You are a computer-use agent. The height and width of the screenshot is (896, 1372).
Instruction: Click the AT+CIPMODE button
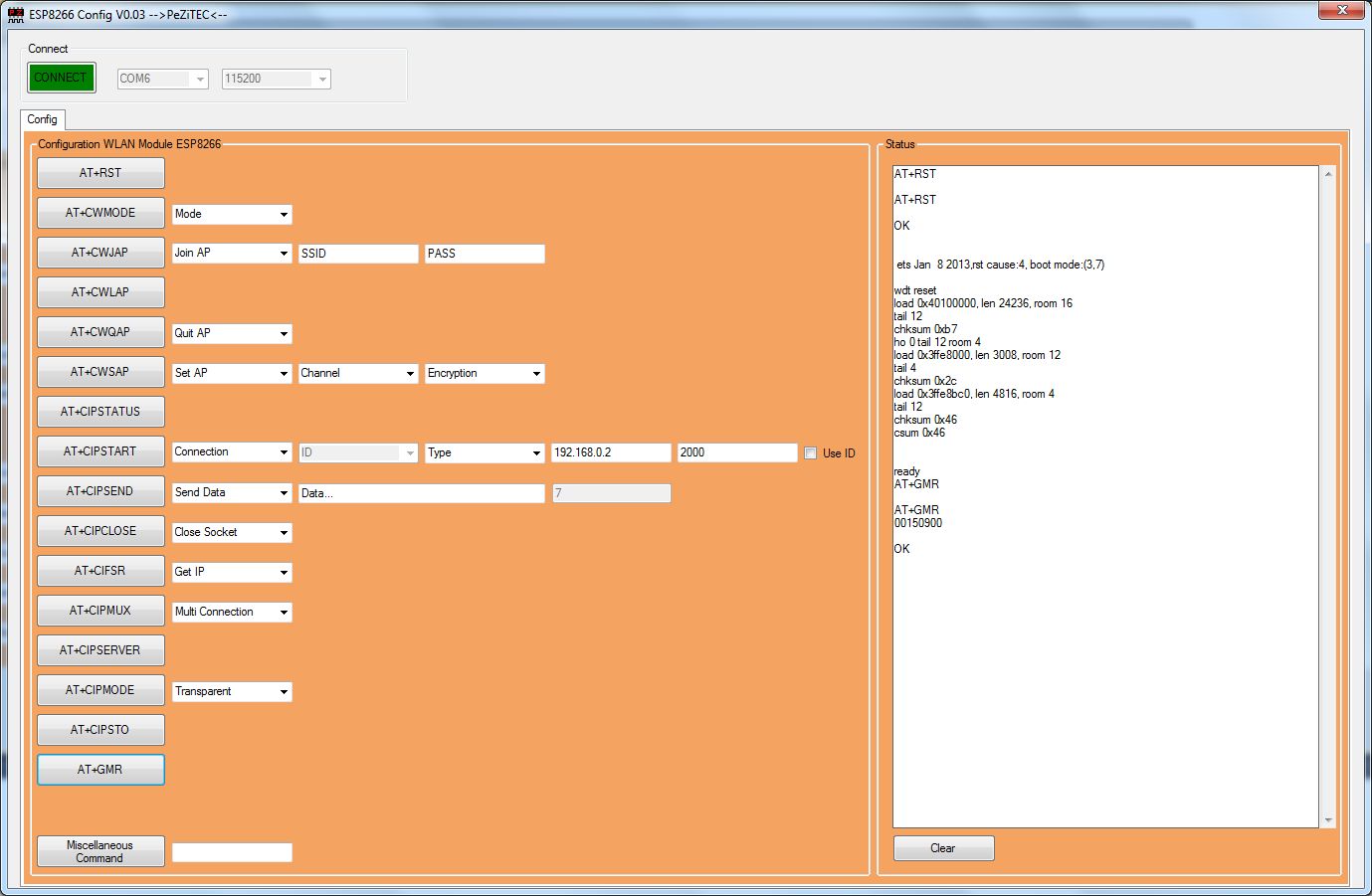pyautogui.click(x=100, y=690)
